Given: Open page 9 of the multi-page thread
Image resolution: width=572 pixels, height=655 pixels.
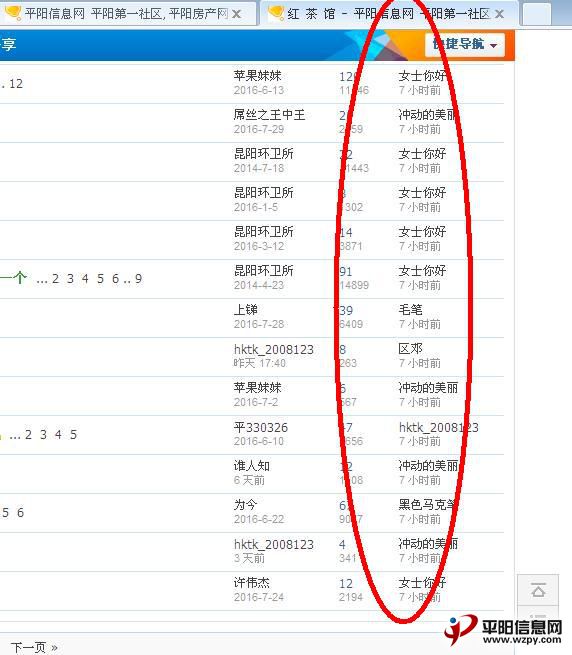Looking at the screenshot, I should click(x=138, y=279).
